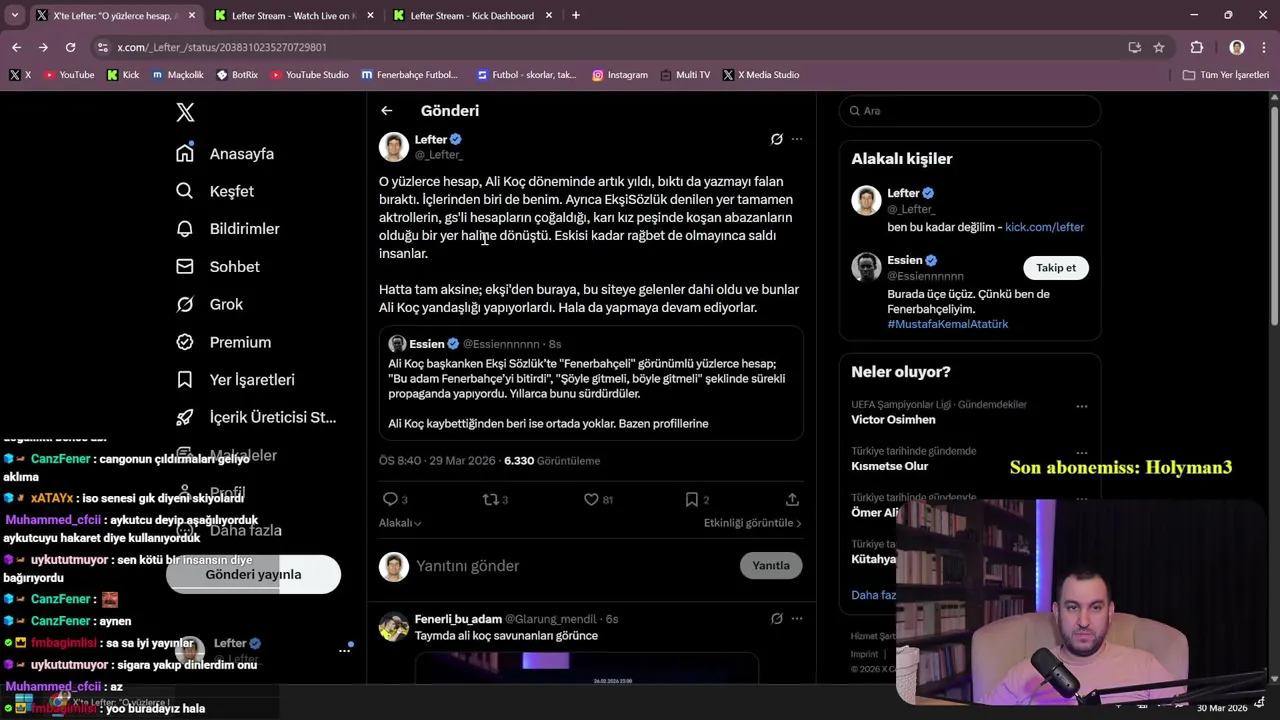Click Gönderi yayınla post button

[253, 575]
